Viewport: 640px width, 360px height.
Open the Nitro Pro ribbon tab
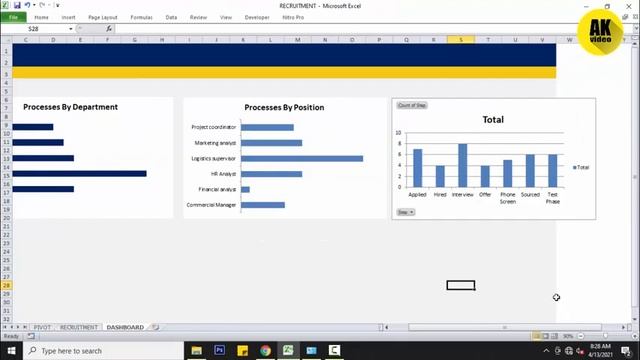(293, 18)
